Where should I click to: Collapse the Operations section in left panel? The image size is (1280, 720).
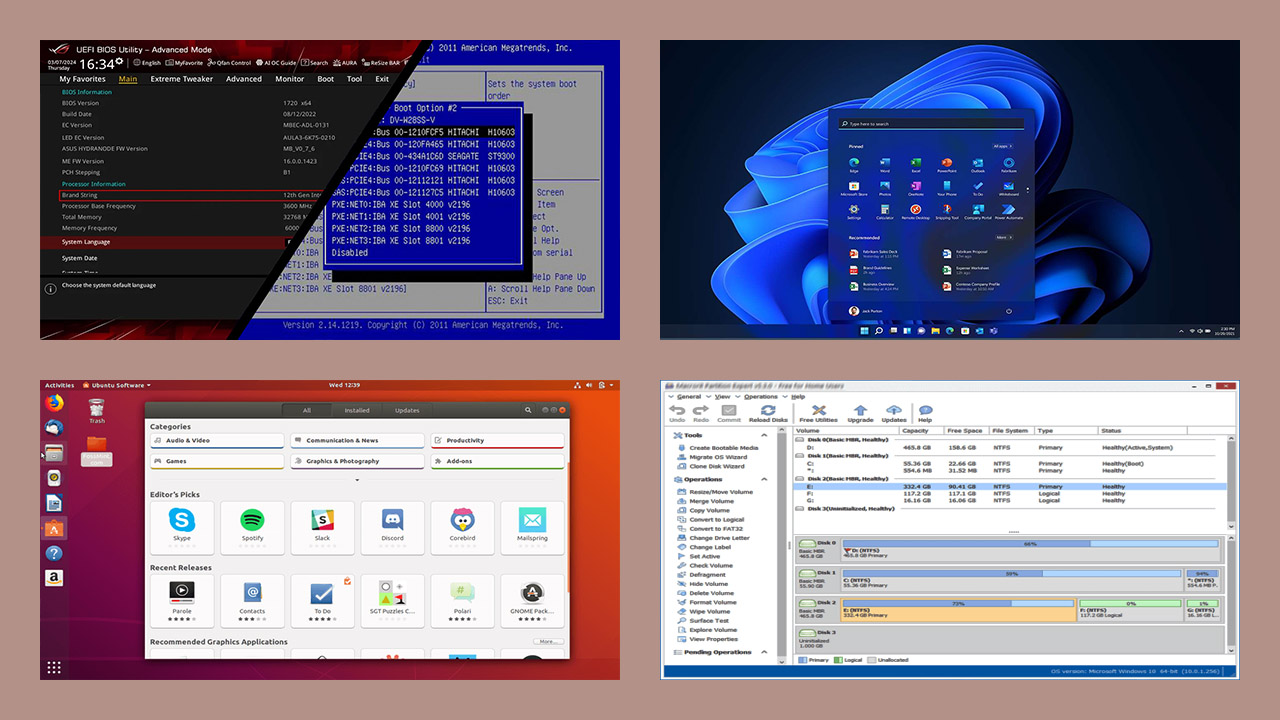pyautogui.click(x=765, y=479)
